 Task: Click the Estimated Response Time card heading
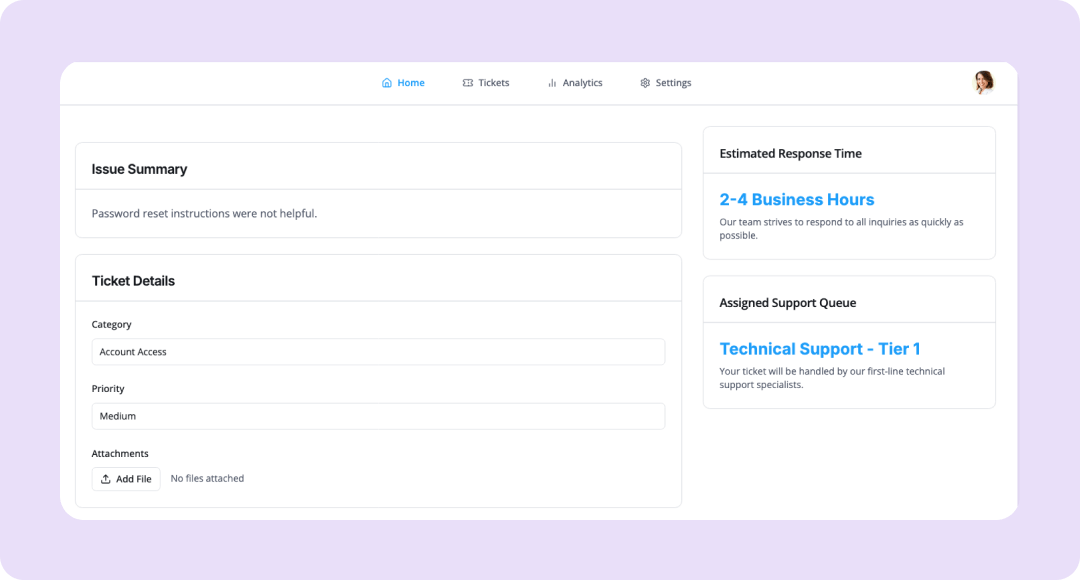point(790,154)
